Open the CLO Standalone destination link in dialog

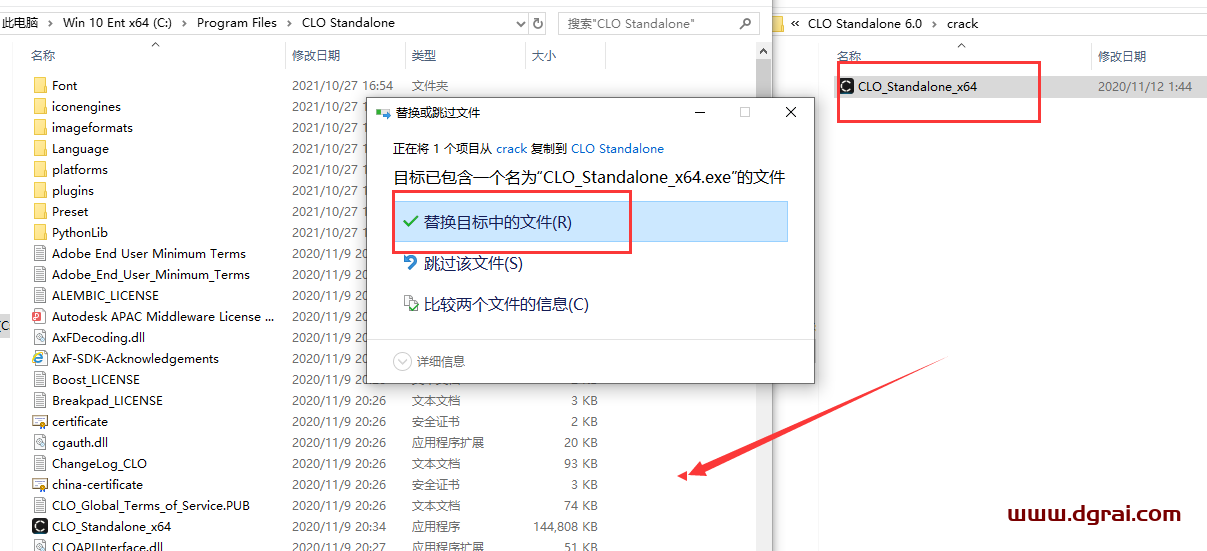[617, 148]
